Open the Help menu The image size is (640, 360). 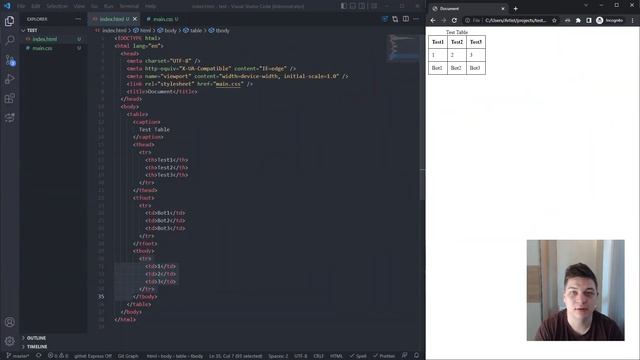coord(151,6)
